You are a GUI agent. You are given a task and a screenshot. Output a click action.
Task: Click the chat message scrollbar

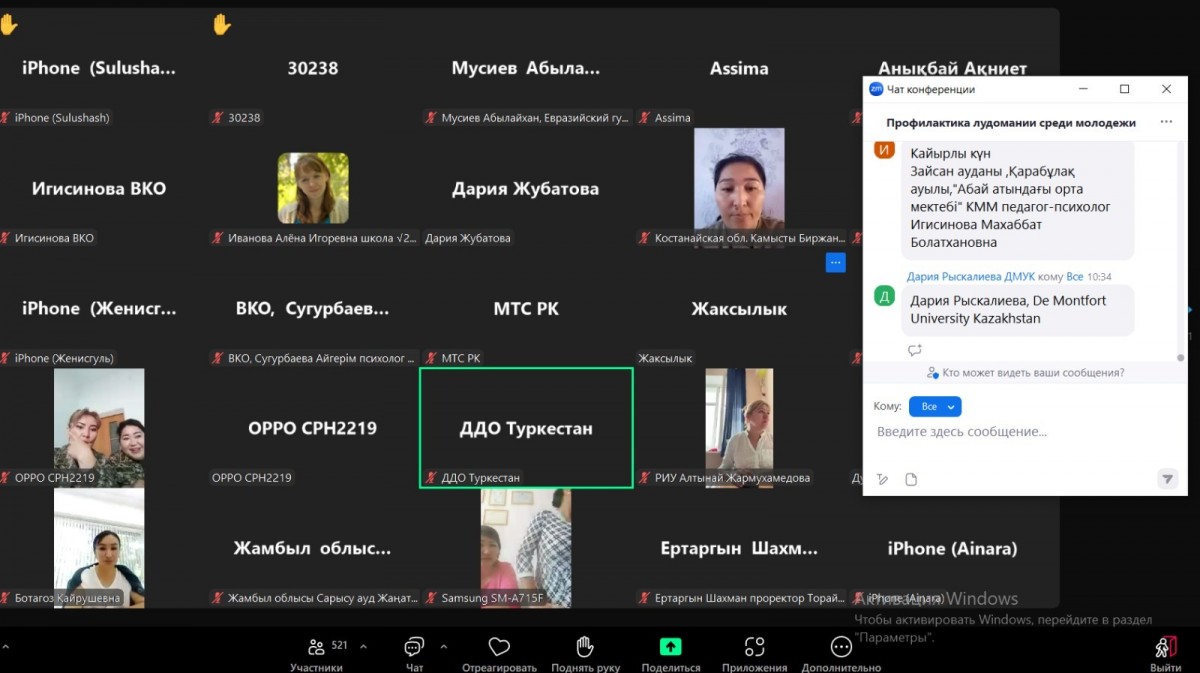click(1180, 250)
